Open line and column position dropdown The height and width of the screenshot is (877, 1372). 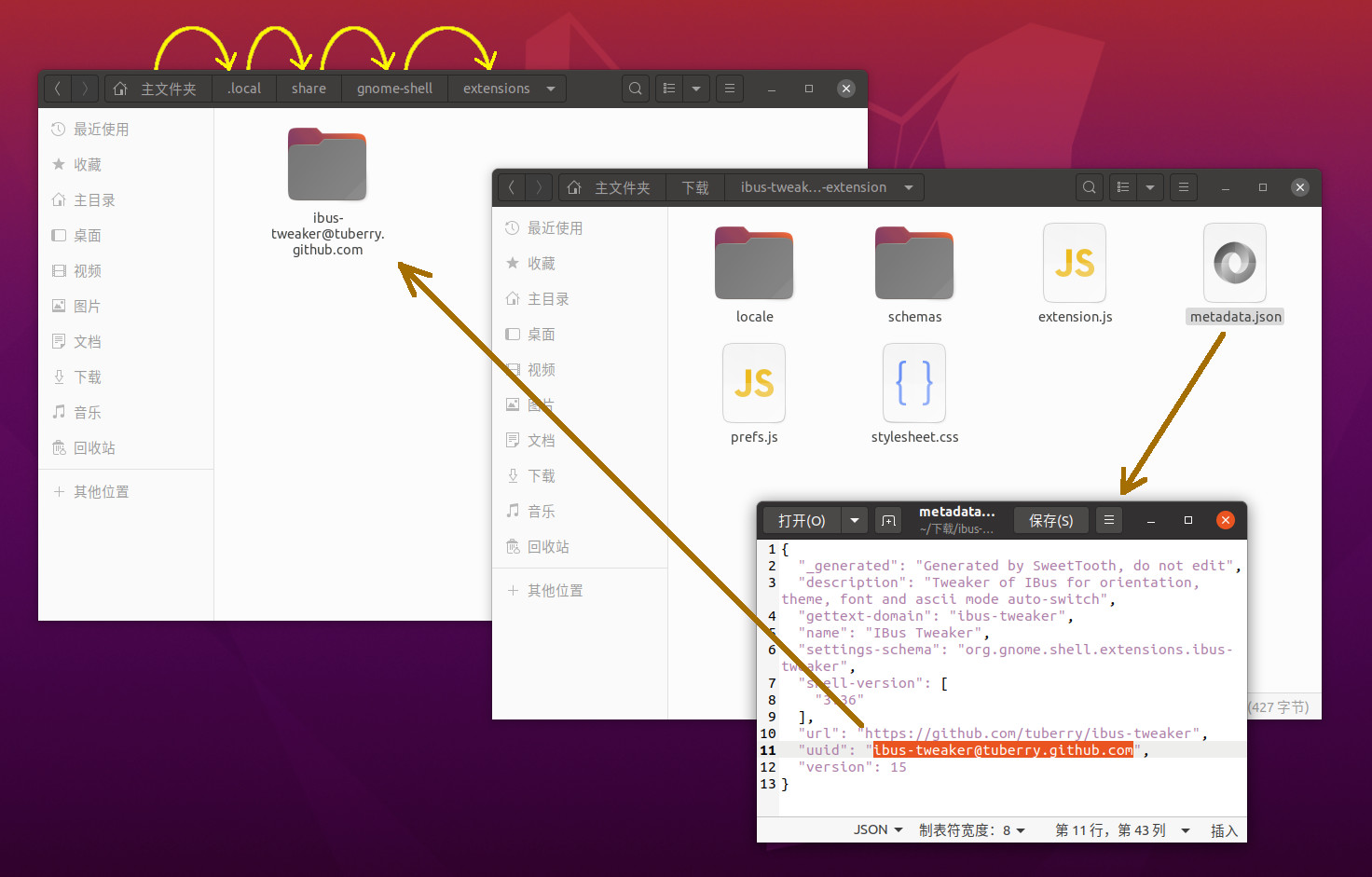pos(1122,829)
